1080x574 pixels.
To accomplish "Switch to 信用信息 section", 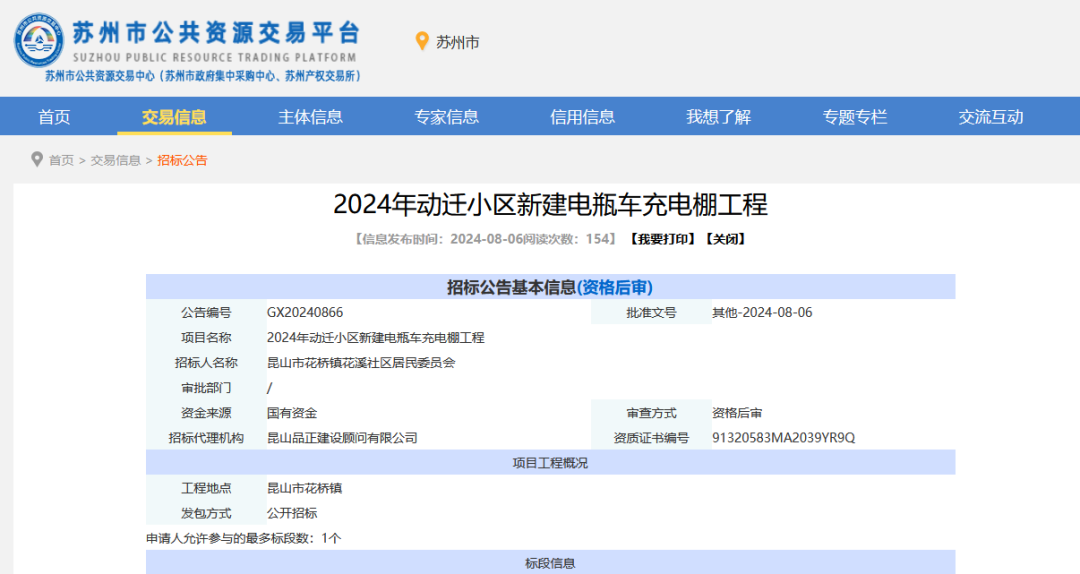I will tap(582, 117).
